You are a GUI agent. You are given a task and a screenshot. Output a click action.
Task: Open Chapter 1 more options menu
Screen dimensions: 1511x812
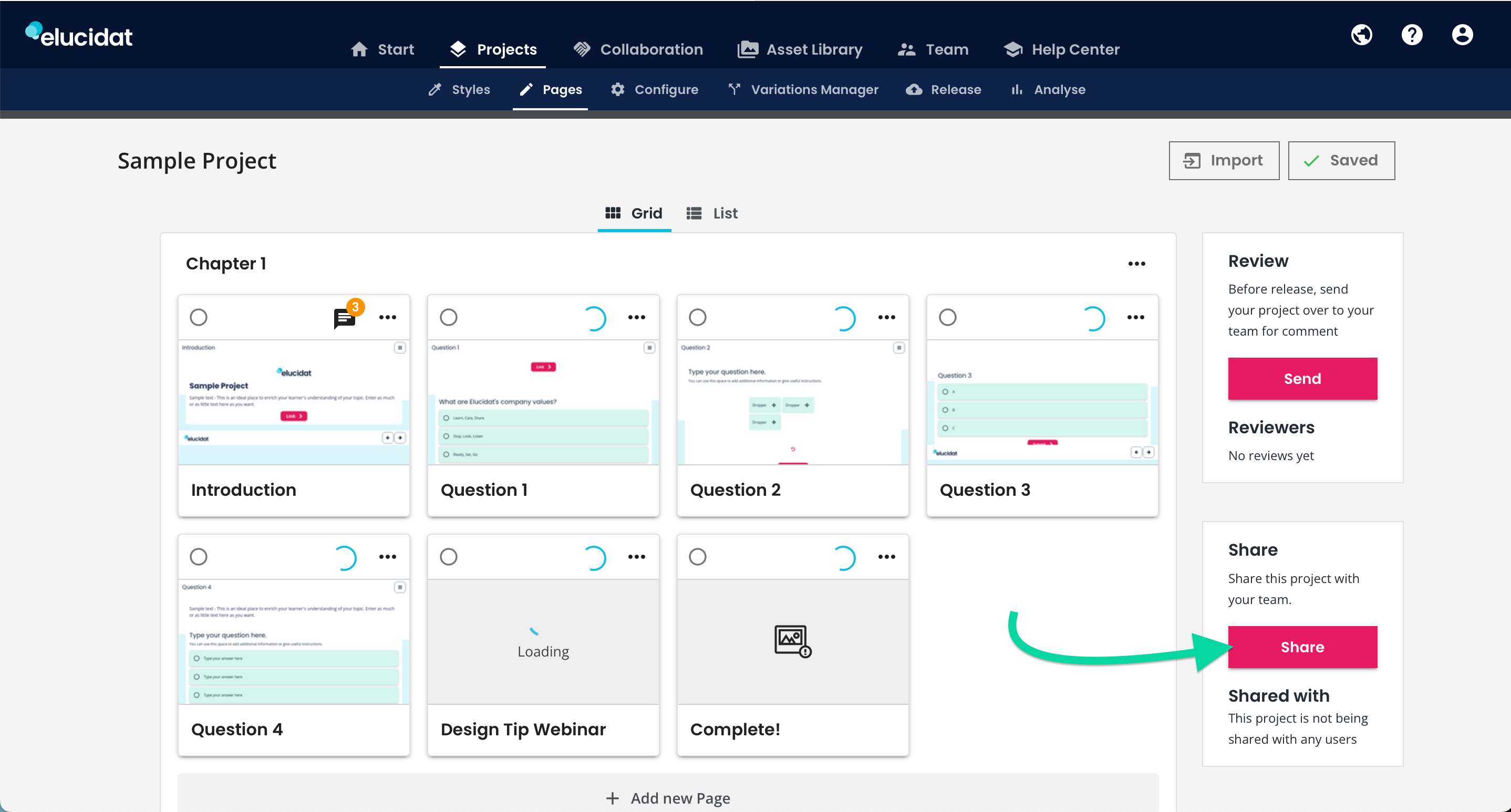click(1136, 264)
